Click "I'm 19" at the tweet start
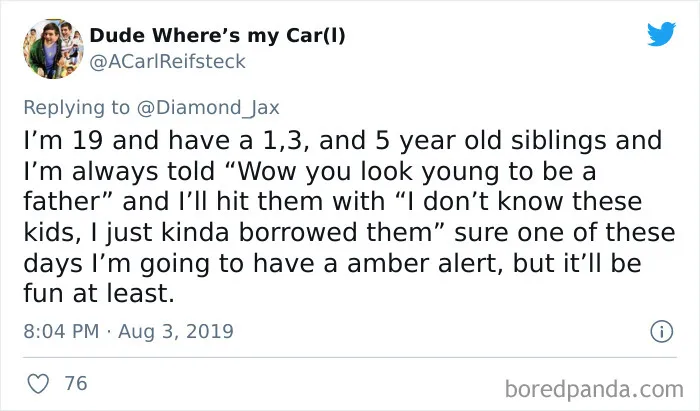This screenshot has height=411, width=700. point(63,140)
